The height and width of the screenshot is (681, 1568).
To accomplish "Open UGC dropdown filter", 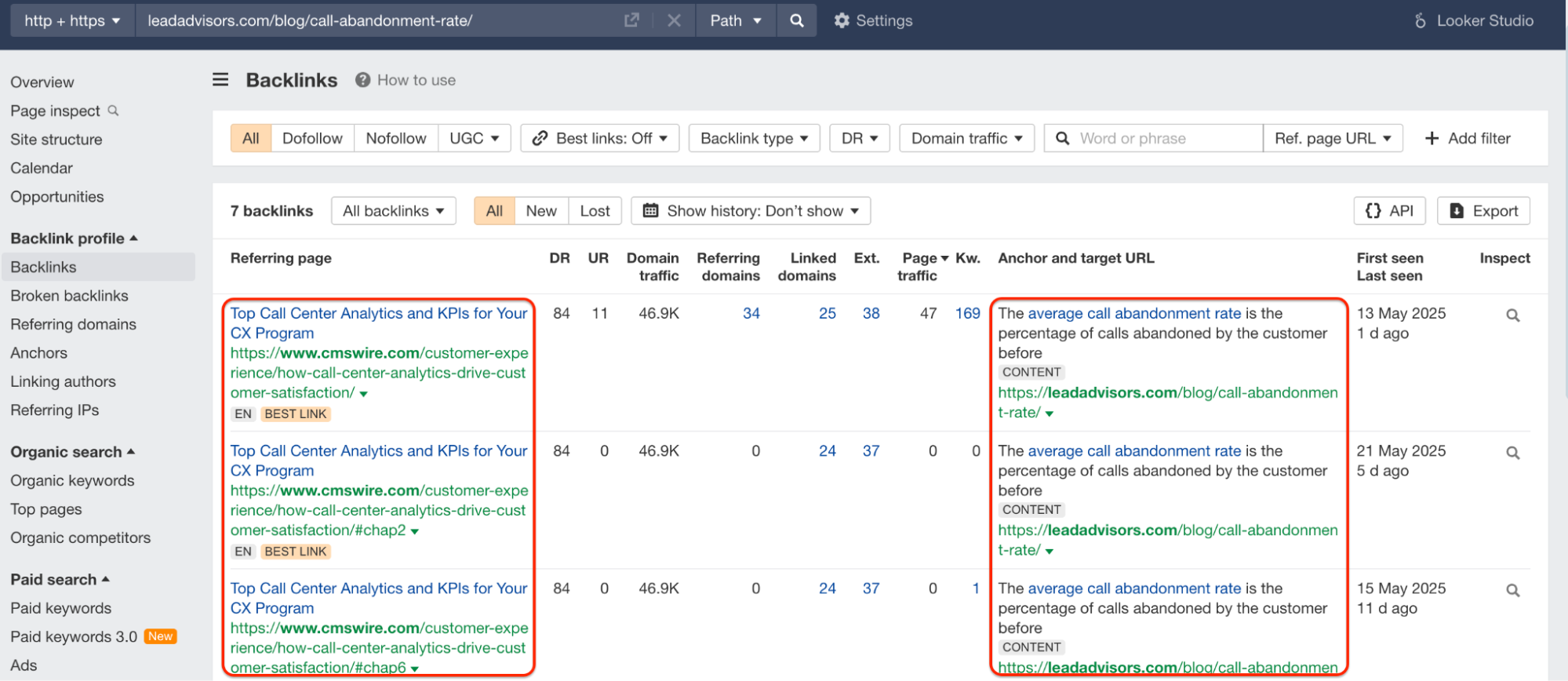I will click(475, 138).
